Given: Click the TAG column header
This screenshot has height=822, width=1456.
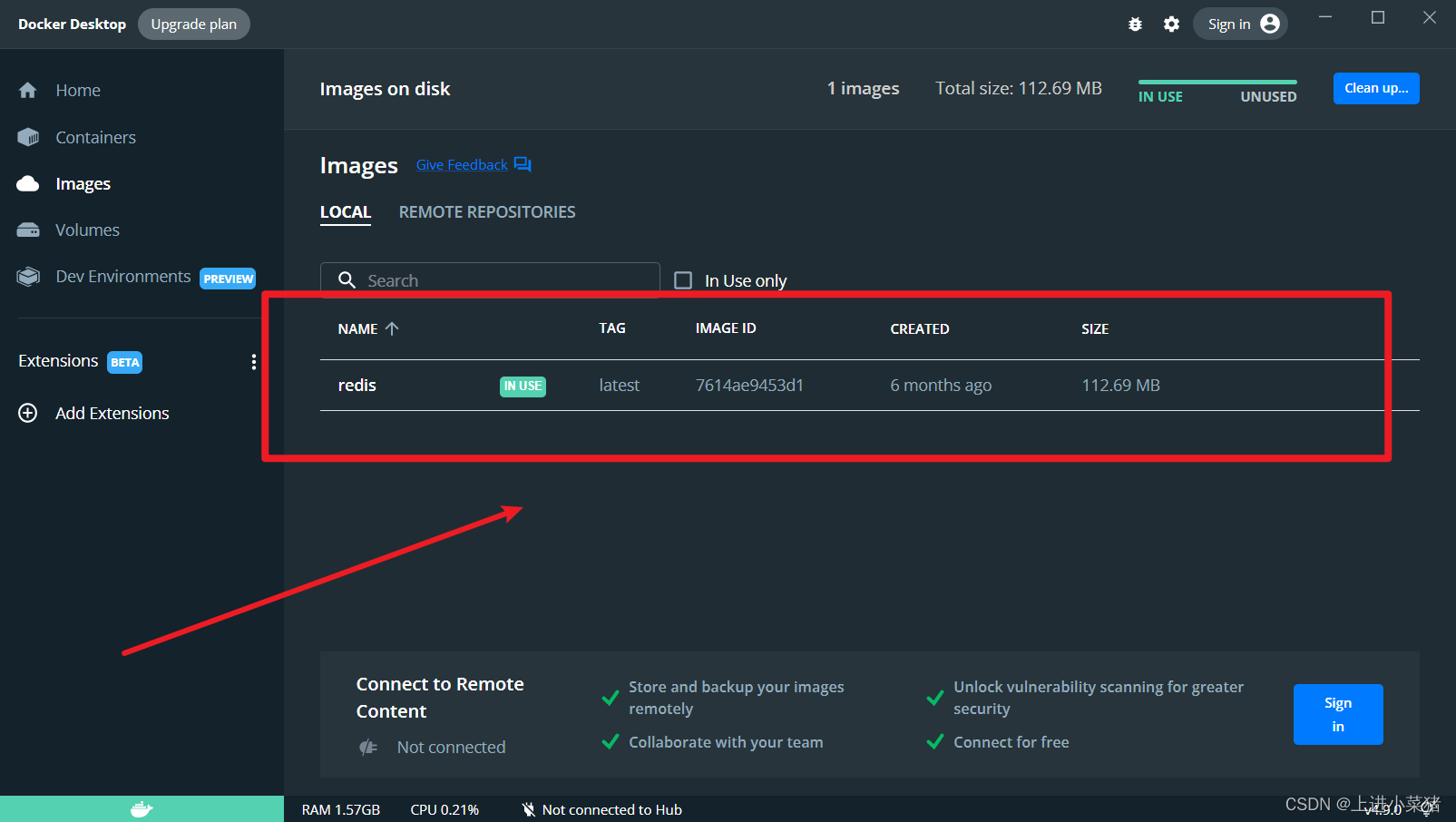Looking at the screenshot, I should point(612,328).
